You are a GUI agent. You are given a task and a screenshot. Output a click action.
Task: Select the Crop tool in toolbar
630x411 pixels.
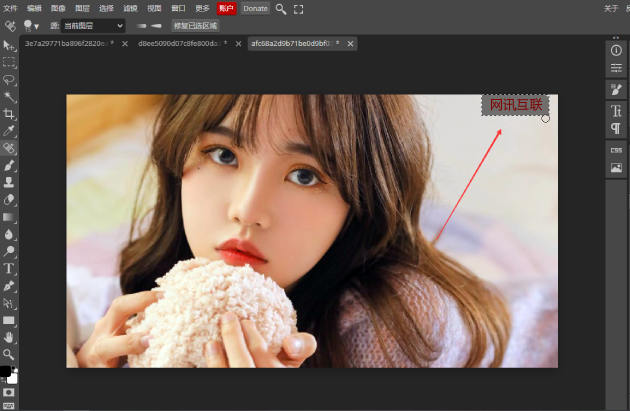tap(9, 114)
